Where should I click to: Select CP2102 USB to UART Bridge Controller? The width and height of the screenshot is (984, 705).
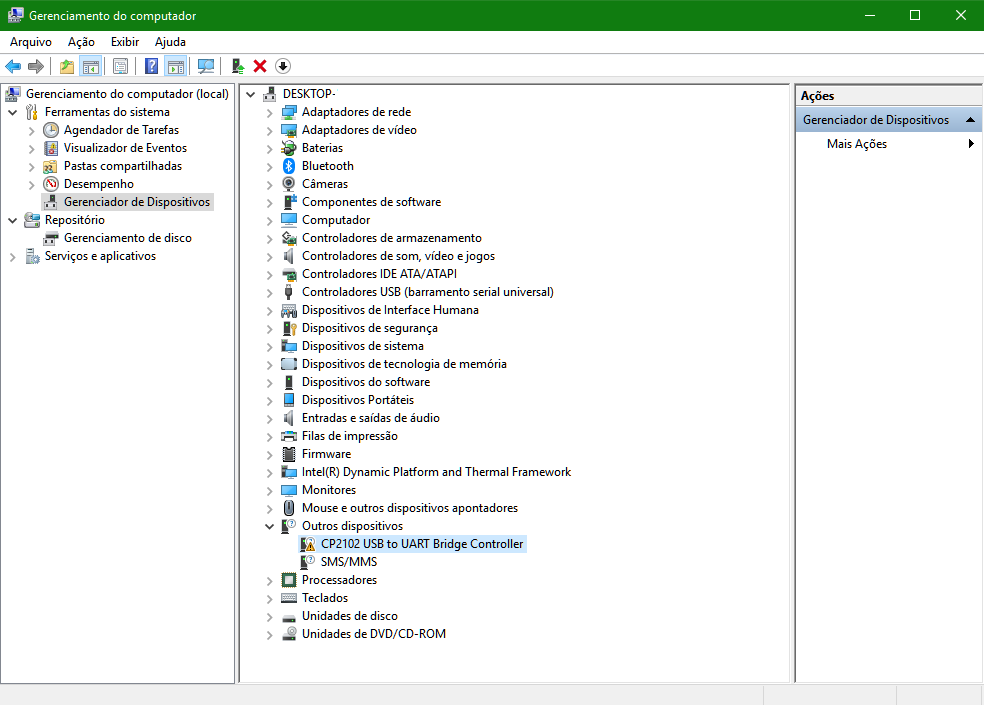coord(422,544)
